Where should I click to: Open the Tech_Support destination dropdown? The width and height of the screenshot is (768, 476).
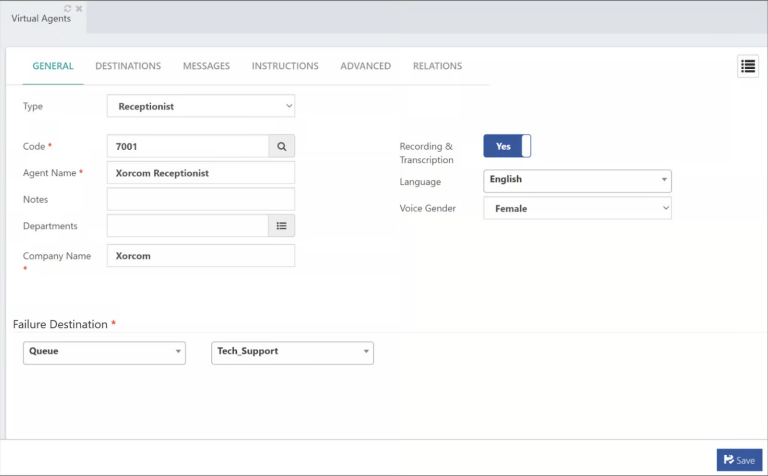(x=293, y=352)
